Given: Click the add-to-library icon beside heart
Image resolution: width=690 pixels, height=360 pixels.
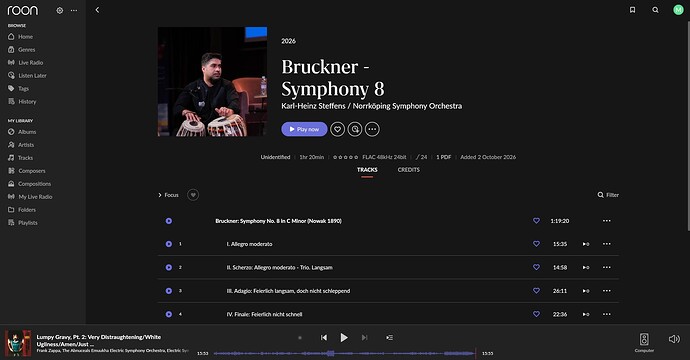Looking at the screenshot, I should (355, 129).
